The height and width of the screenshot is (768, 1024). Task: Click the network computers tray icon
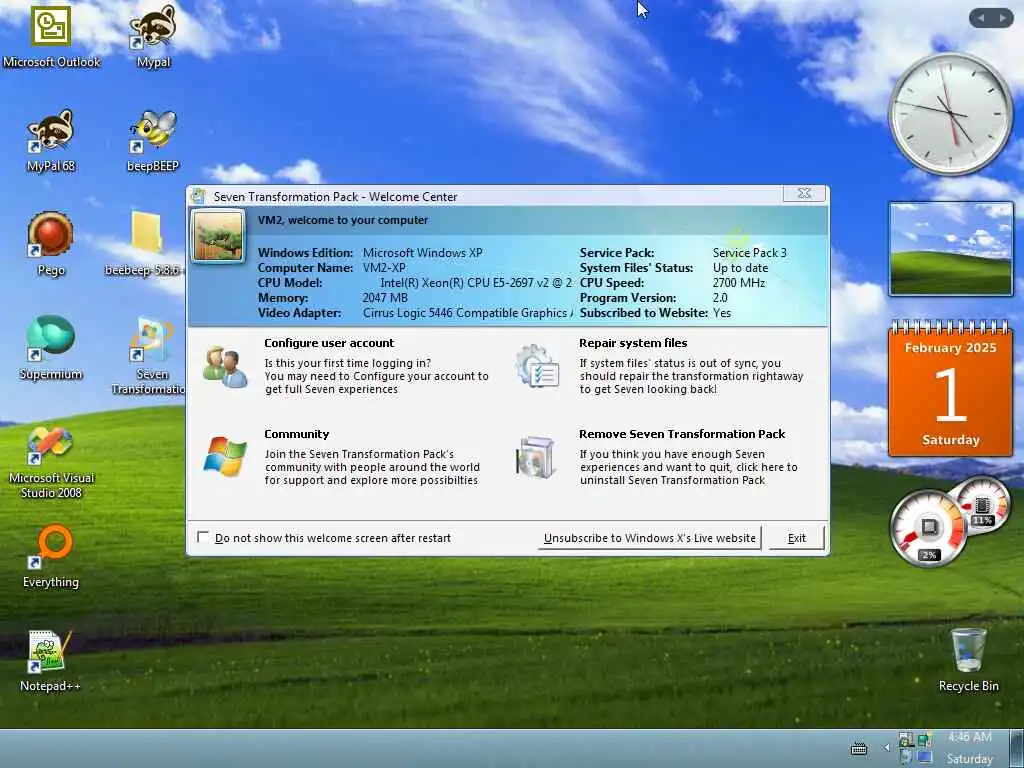coord(924,740)
